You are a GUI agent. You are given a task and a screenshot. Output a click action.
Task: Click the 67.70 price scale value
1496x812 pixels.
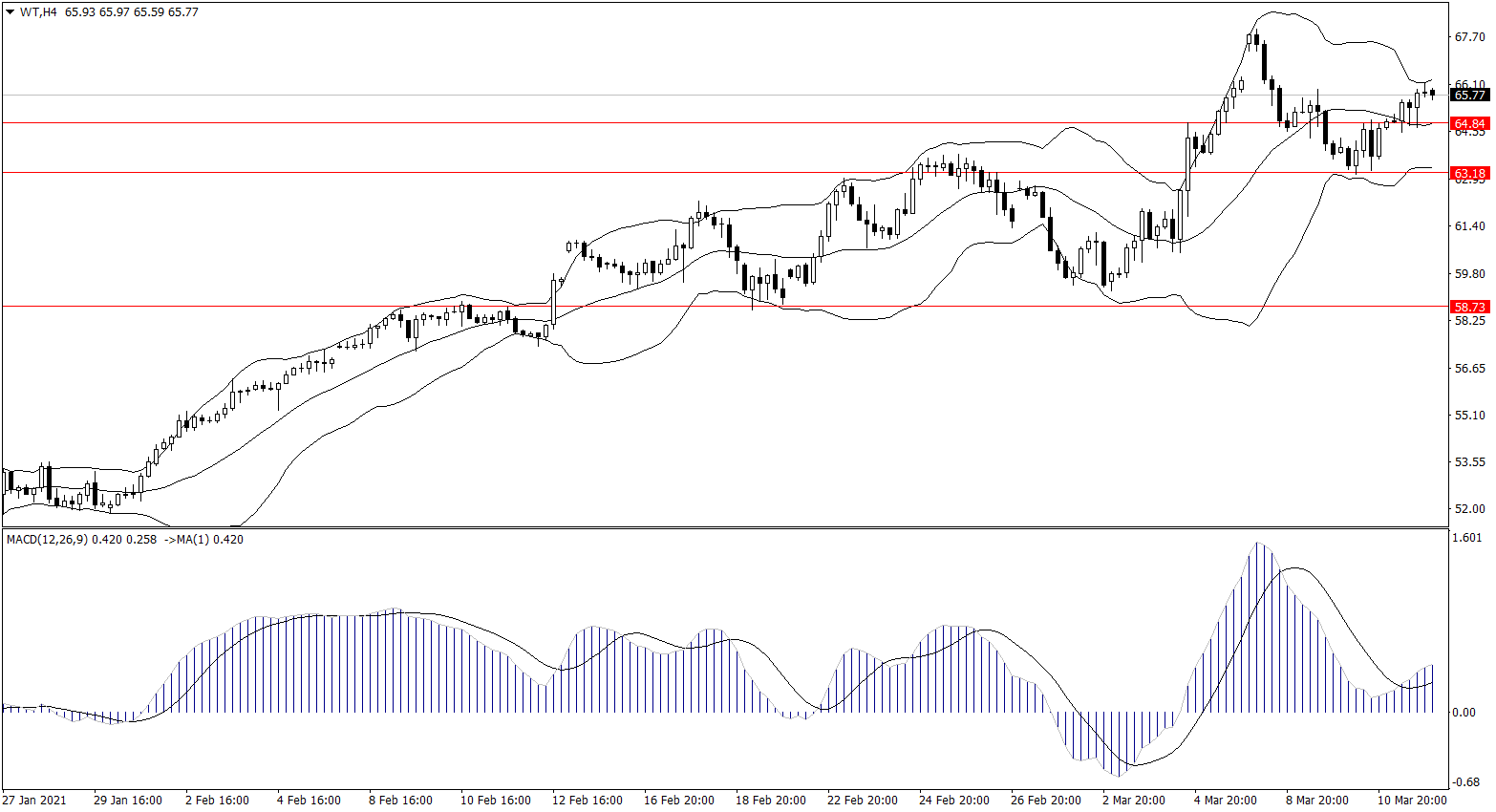coord(1469,37)
